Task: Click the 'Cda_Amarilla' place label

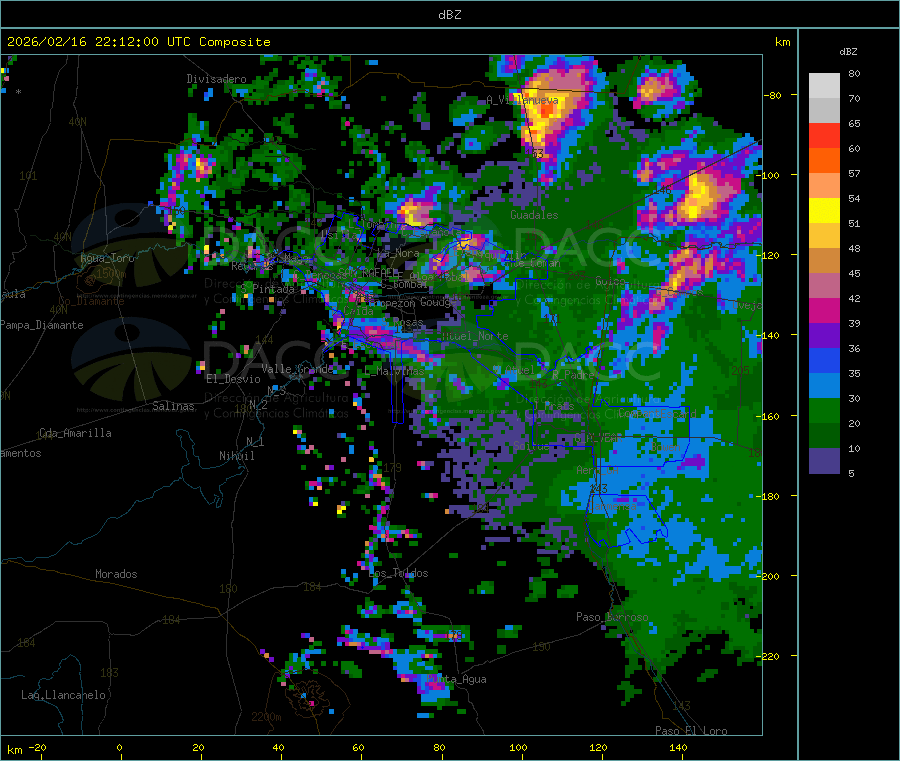Action: 75,433
